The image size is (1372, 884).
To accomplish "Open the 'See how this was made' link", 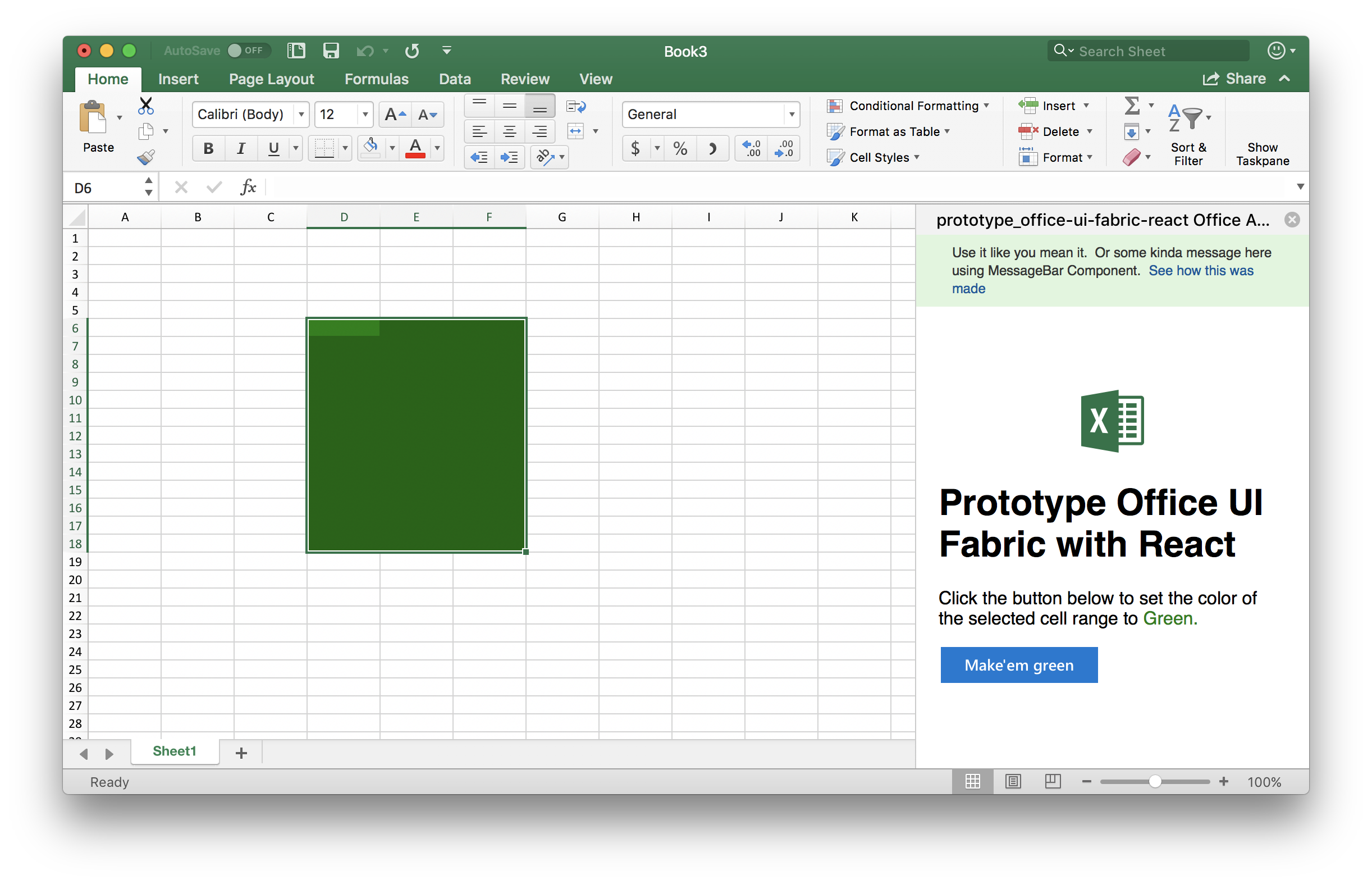I will pyautogui.click(x=1200, y=270).
